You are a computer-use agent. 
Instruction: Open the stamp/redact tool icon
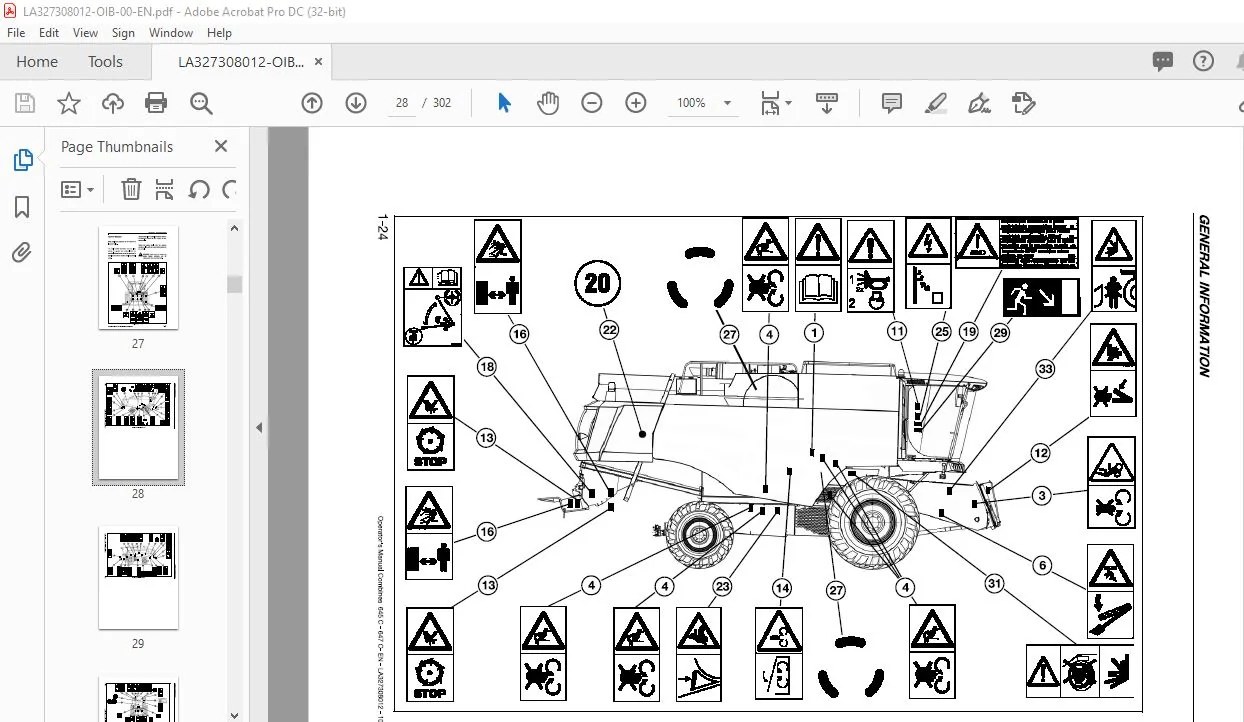(1023, 103)
